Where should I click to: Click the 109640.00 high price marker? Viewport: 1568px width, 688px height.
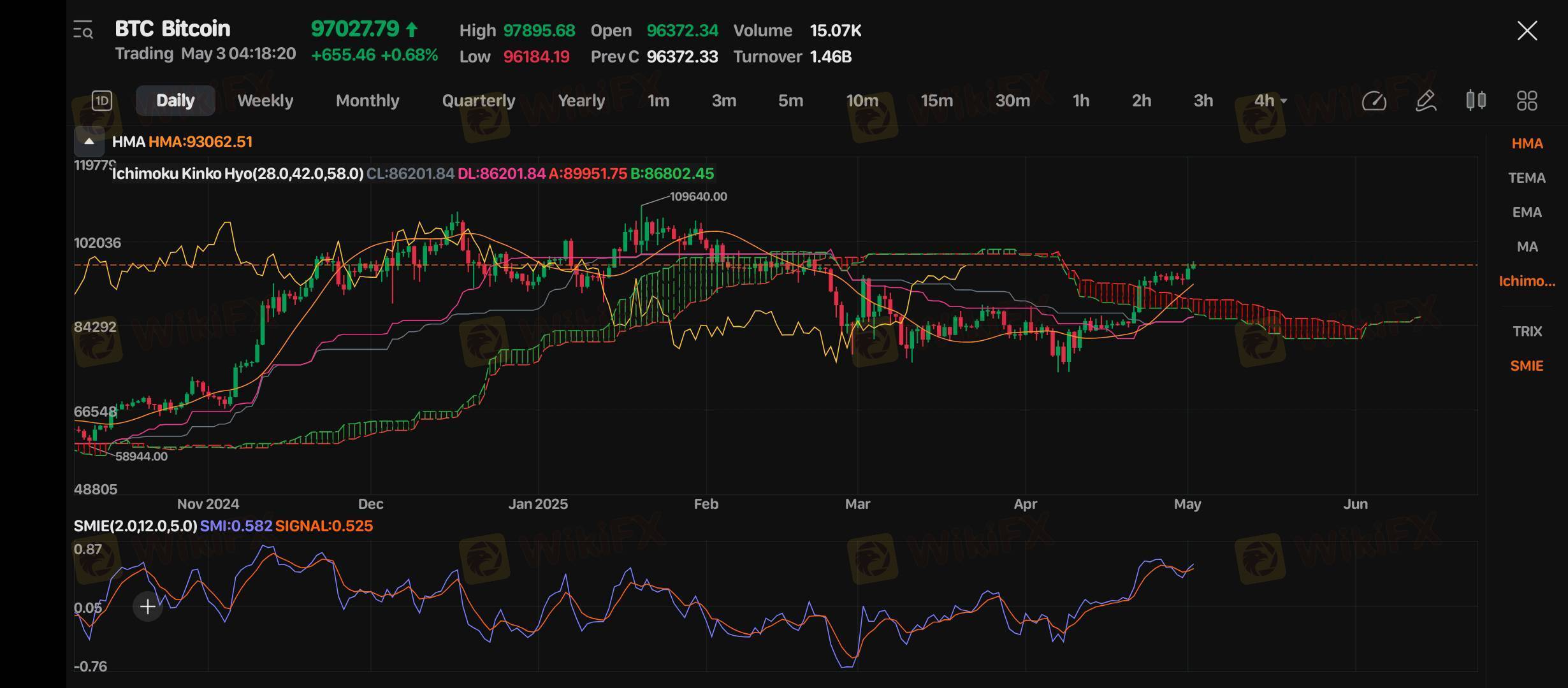[x=698, y=197]
